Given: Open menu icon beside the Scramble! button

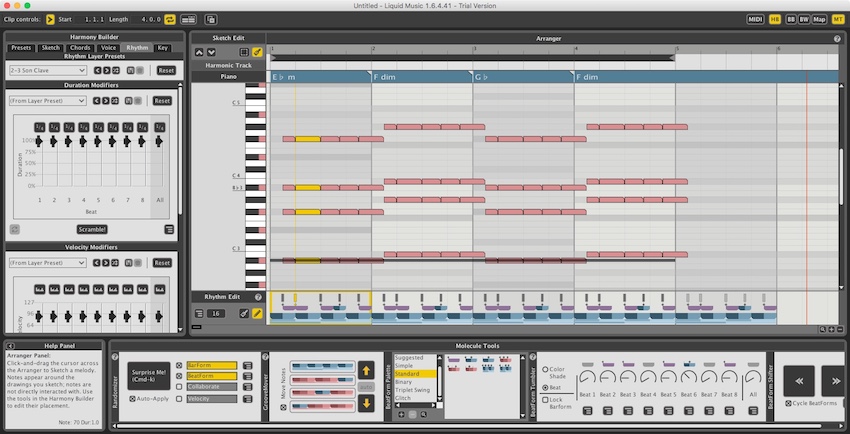Looking at the screenshot, I should (x=169, y=230).
